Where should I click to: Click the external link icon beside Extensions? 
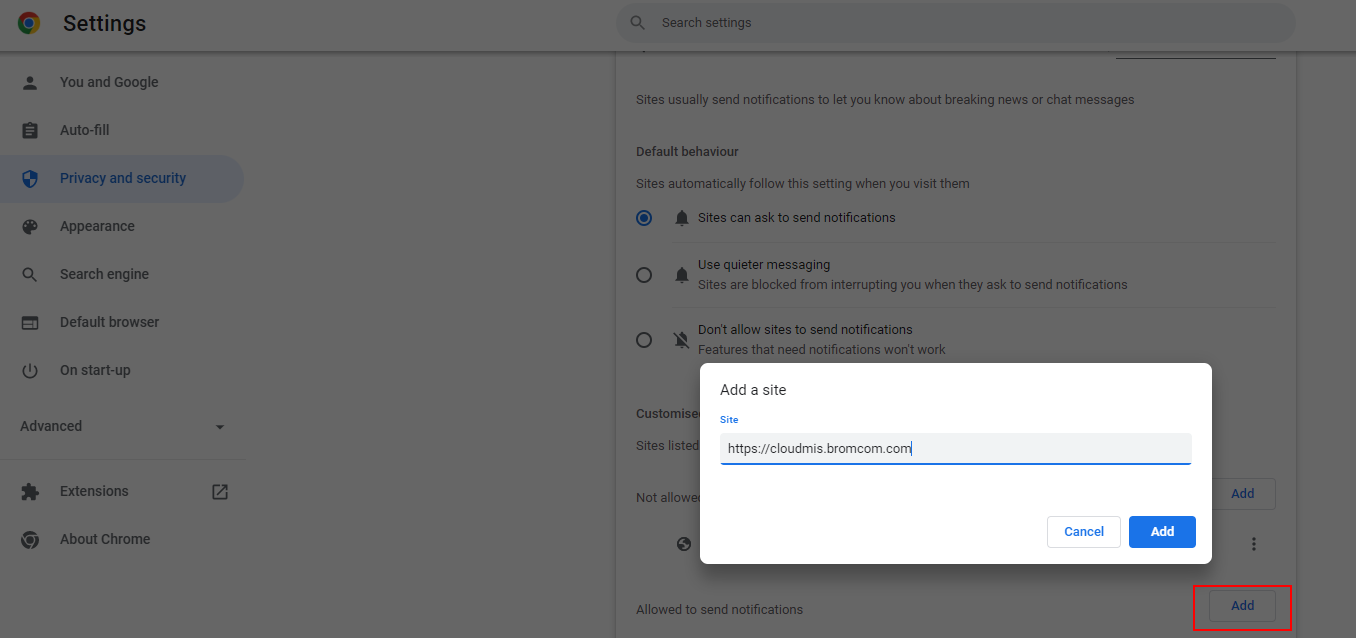219,491
